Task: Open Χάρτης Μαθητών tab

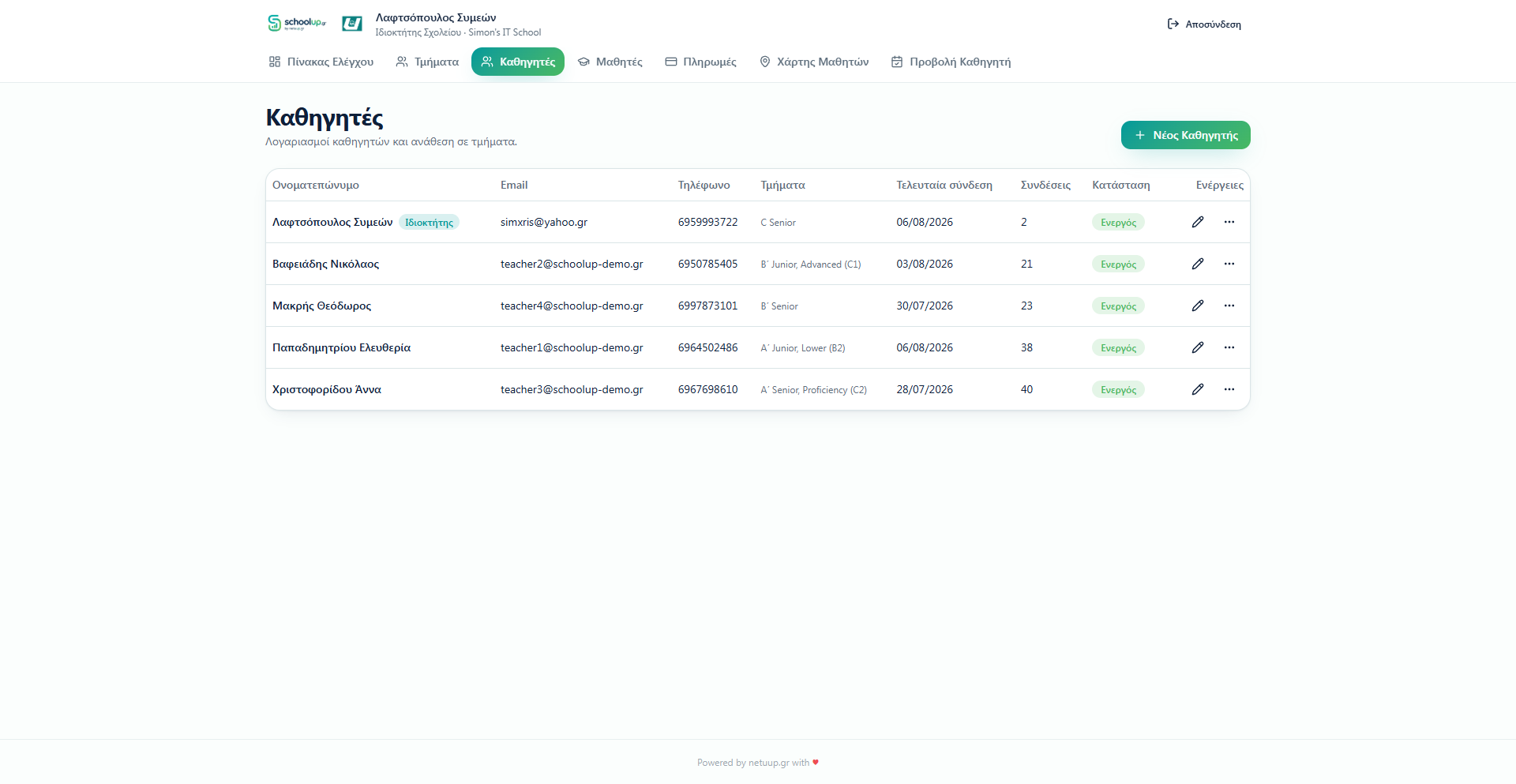Action: (x=814, y=62)
